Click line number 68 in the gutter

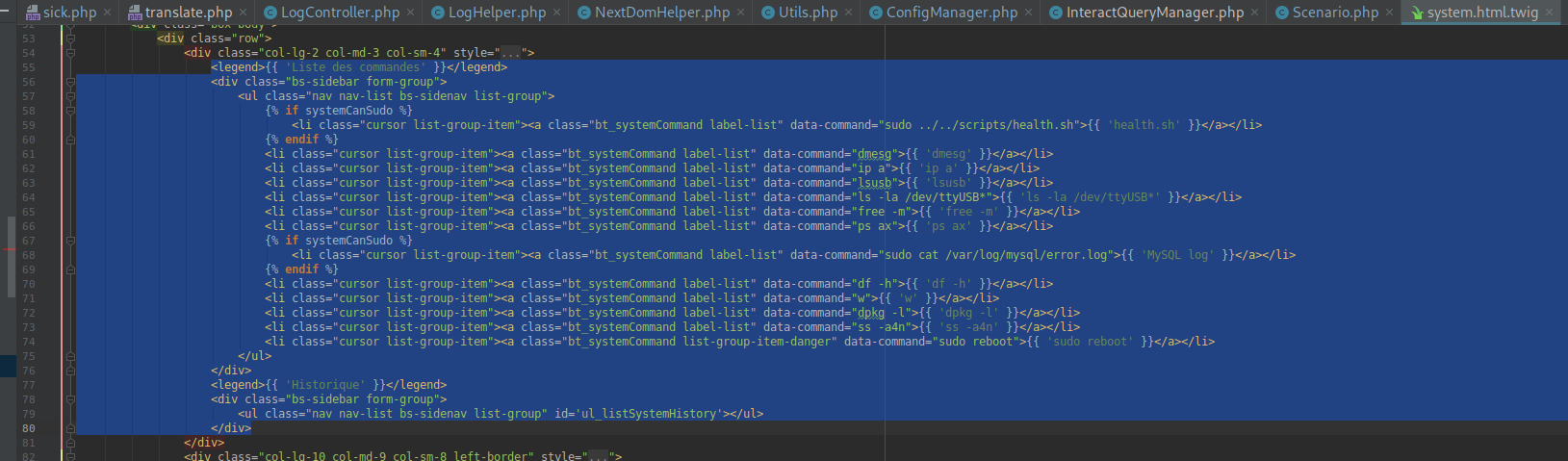(x=28, y=255)
